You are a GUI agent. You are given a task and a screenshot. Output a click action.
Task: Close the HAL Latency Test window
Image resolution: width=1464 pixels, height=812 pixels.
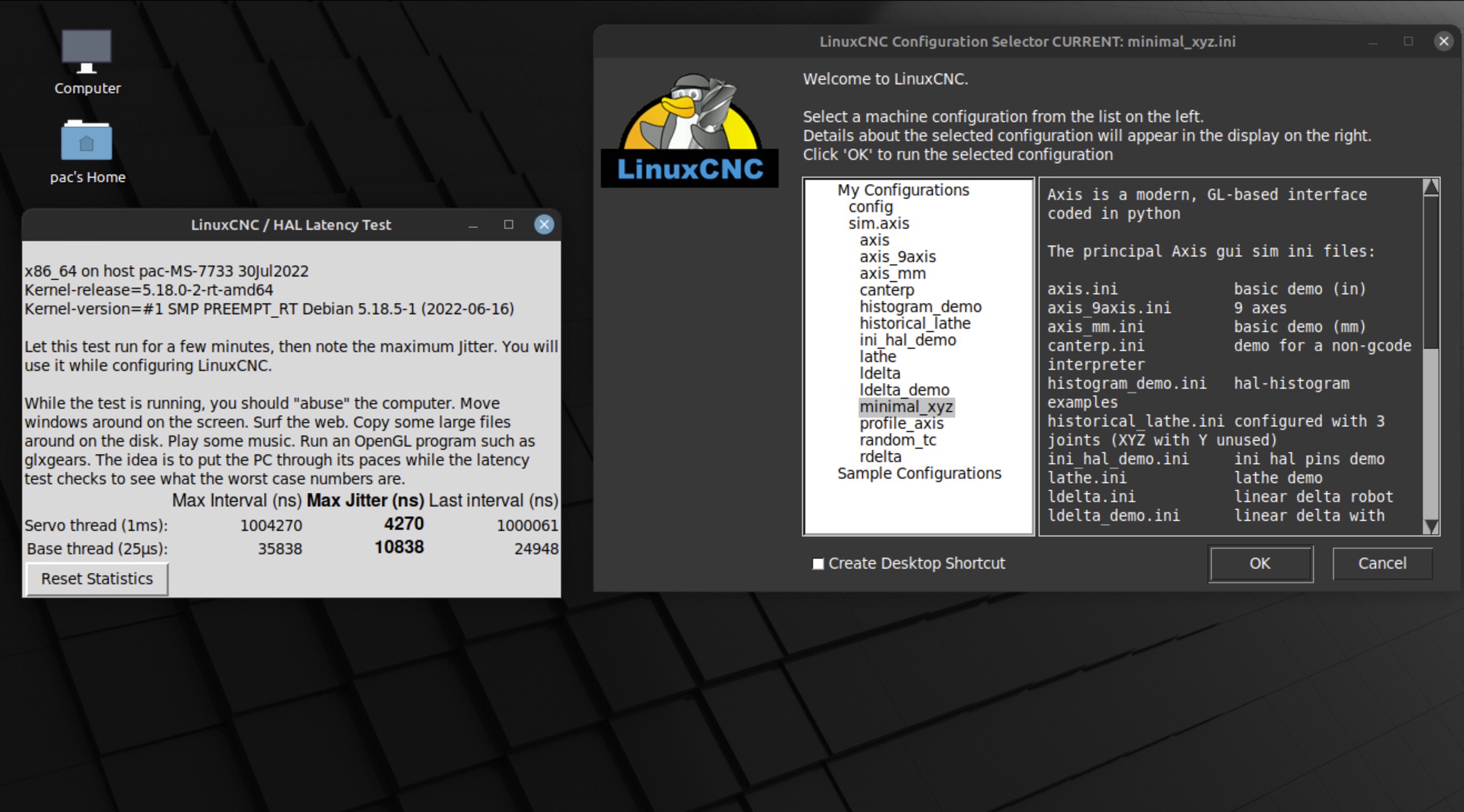coord(544,224)
